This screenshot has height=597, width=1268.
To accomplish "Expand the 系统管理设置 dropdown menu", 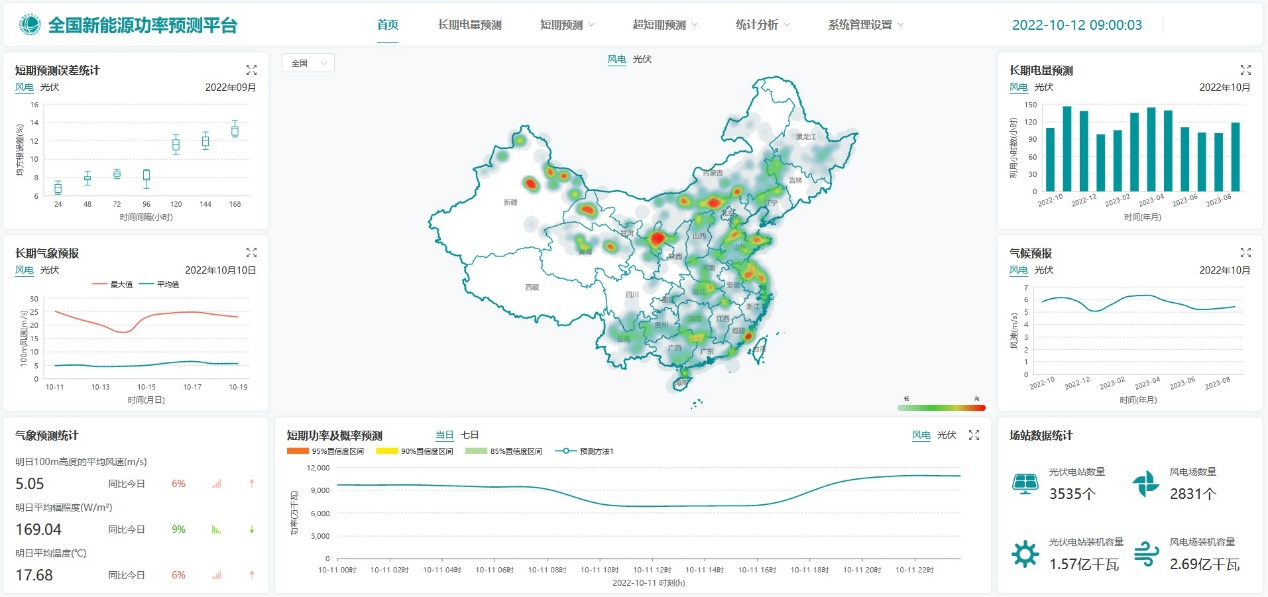I will pos(866,25).
